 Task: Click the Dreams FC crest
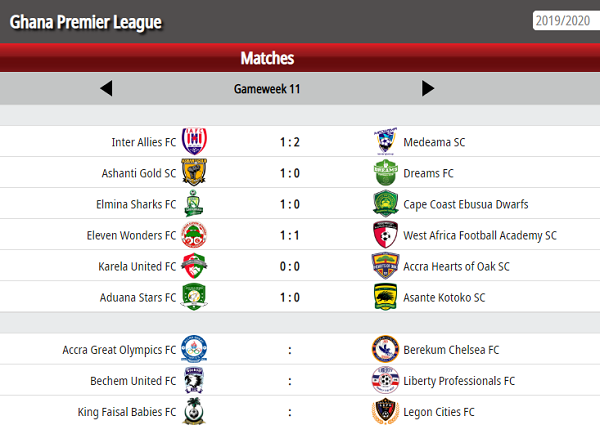[385, 173]
